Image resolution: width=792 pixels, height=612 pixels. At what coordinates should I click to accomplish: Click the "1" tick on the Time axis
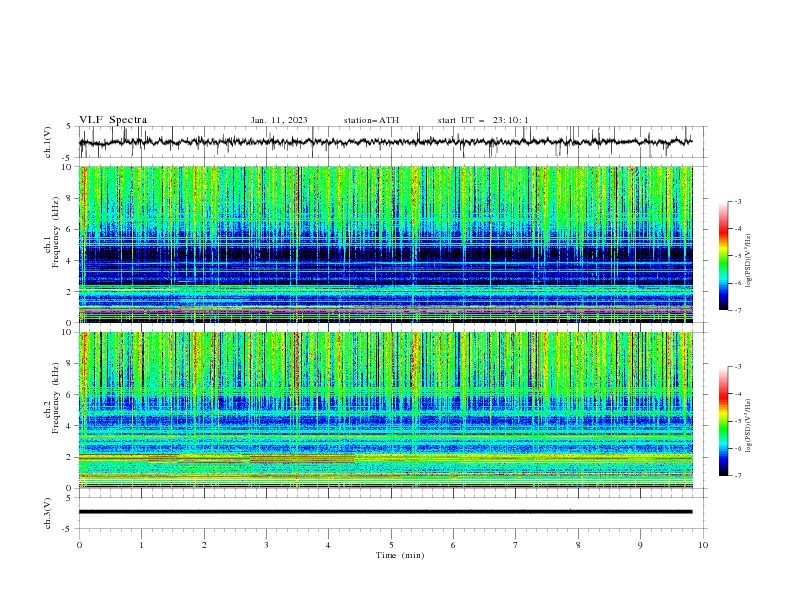point(141,545)
